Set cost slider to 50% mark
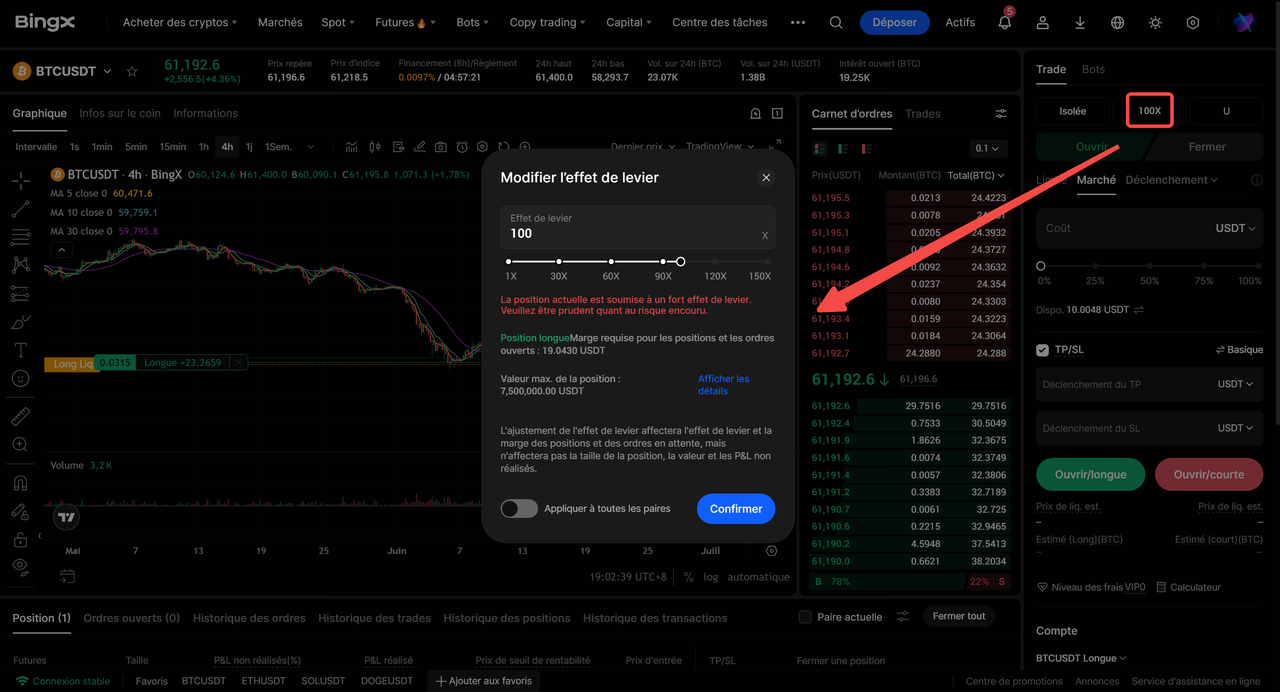The image size is (1280, 692). click(1150, 266)
